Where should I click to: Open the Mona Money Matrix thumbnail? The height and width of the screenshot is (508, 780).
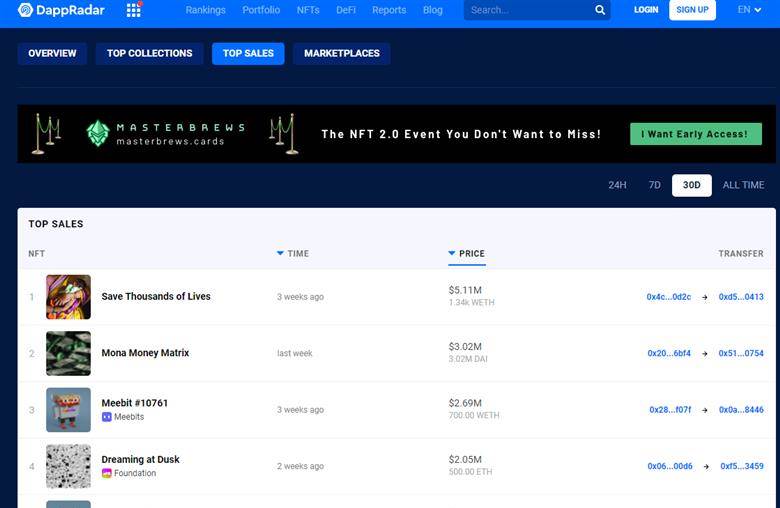point(69,353)
